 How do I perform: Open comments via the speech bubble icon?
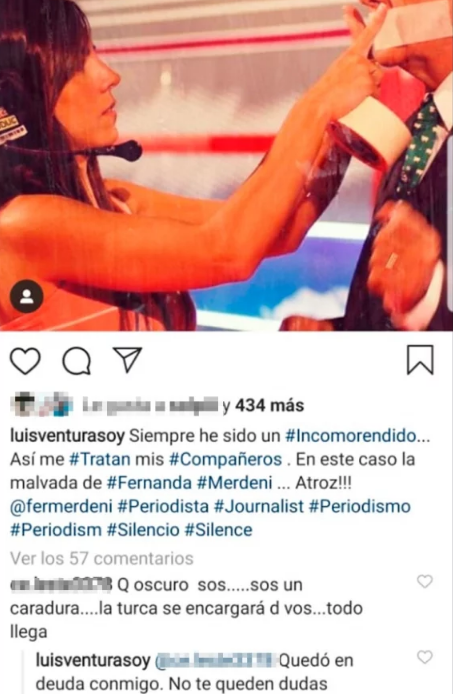(x=77, y=361)
